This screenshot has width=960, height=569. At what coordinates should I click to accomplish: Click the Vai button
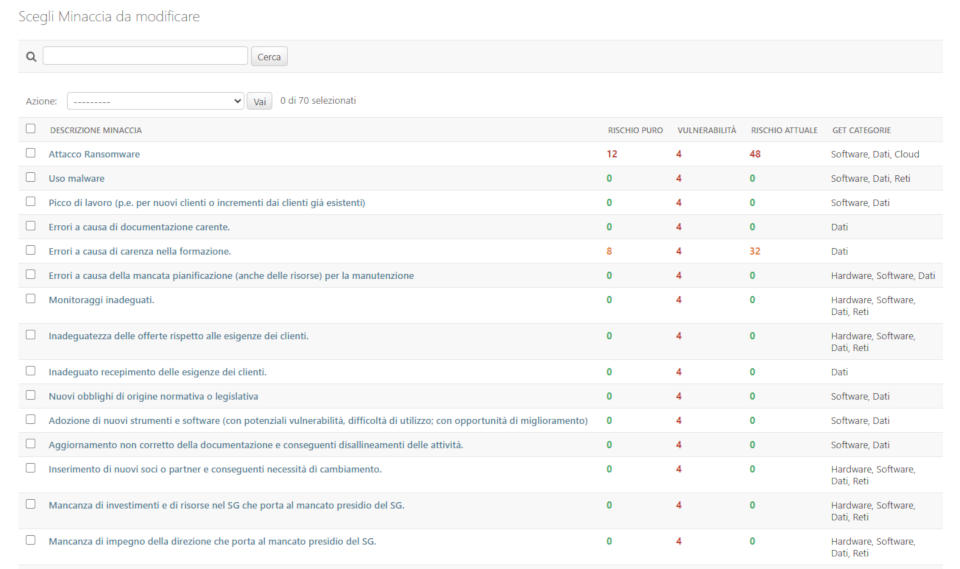coord(259,101)
